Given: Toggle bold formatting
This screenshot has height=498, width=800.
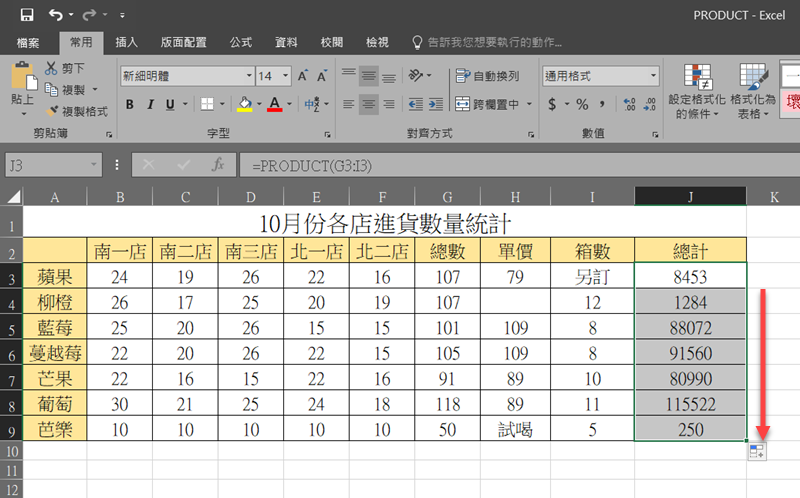Looking at the screenshot, I should point(130,104).
